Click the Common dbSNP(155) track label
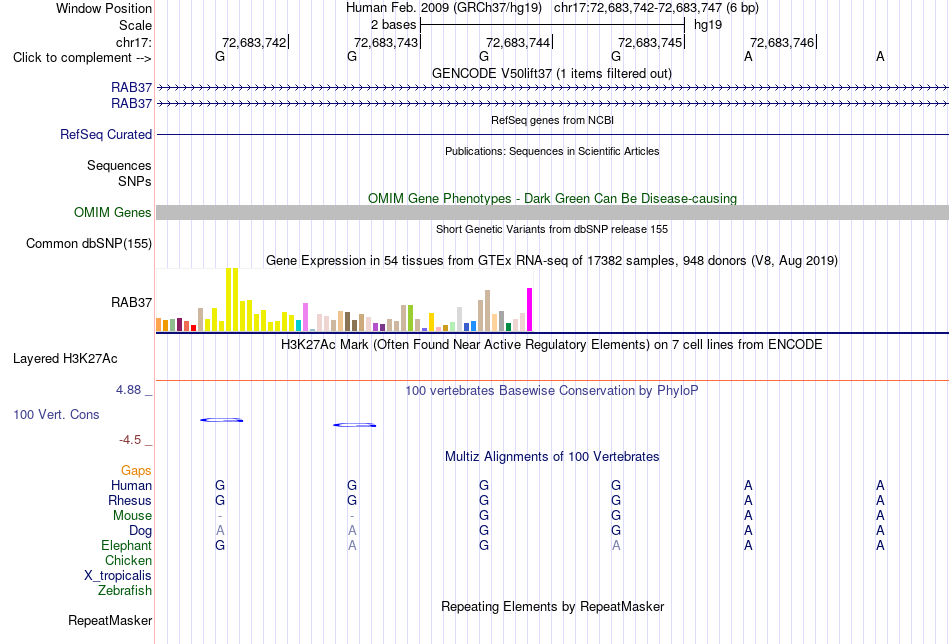This screenshot has height=644, width=950. (88, 244)
